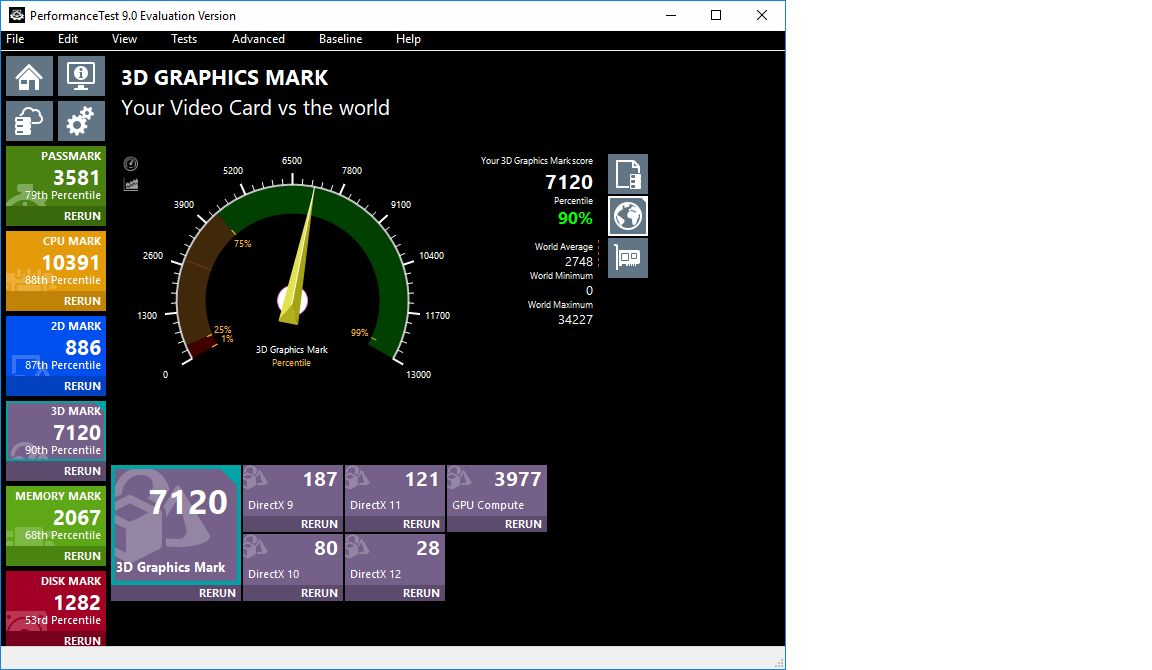1152x670 pixels.
Task: Rerun the DirectX 12 test
Action: (x=421, y=593)
